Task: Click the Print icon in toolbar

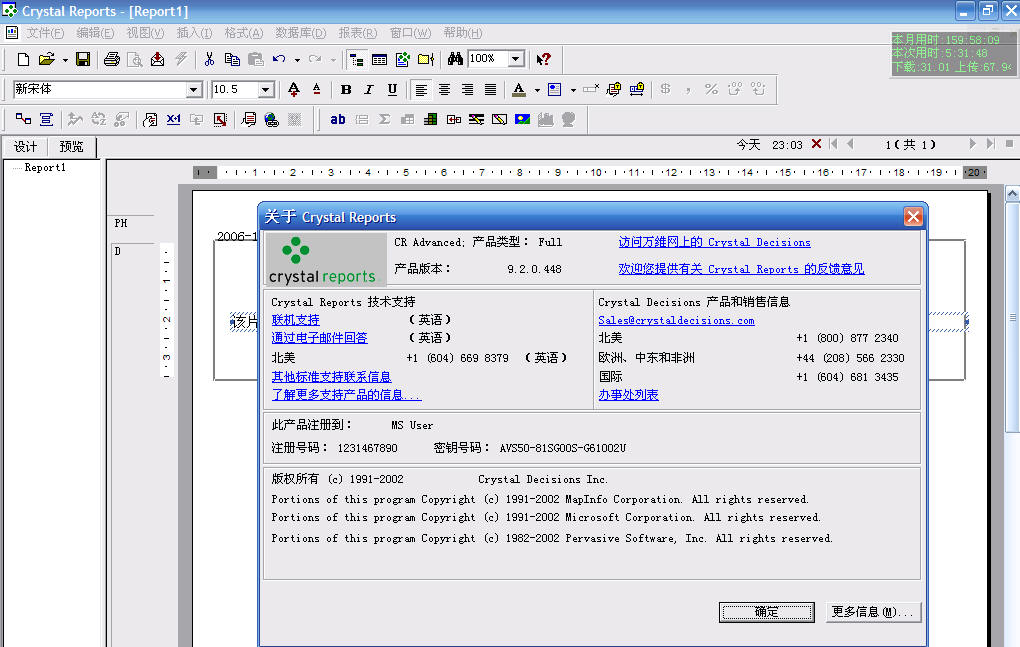Action: click(112, 60)
